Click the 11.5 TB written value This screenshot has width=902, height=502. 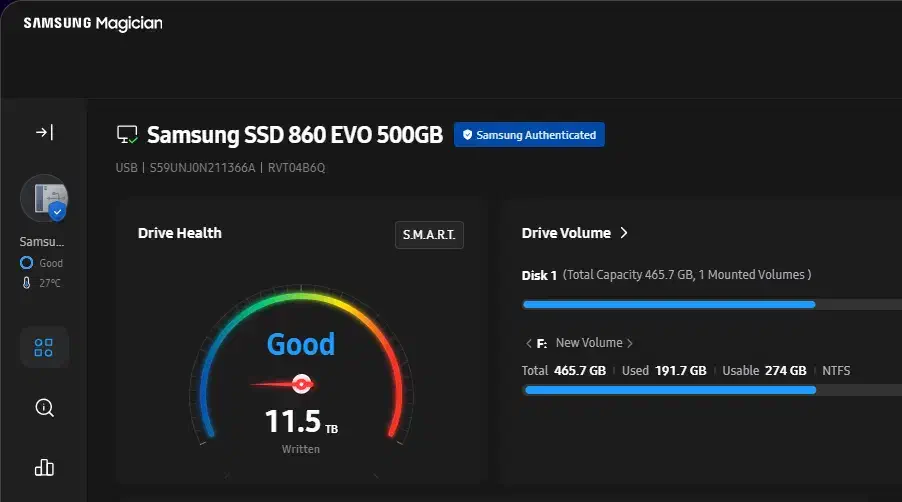click(x=301, y=421)
